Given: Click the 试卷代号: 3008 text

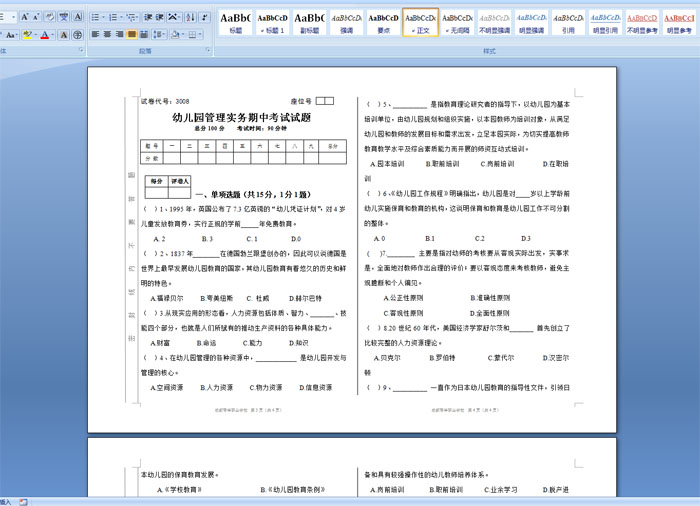Looking at the screenshot, I should [x=165, y=101].
